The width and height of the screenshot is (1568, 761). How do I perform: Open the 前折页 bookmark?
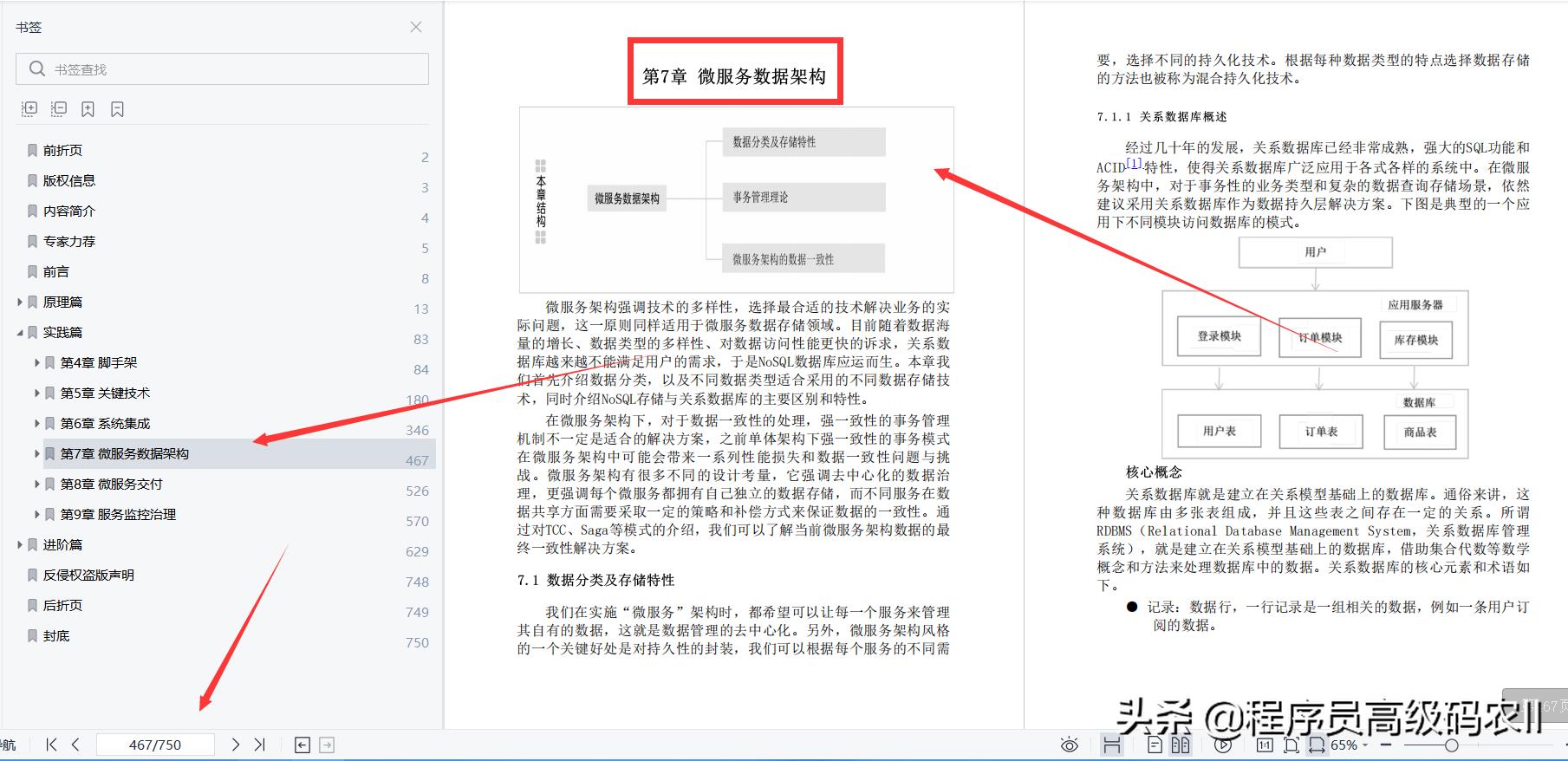pyautogui.click(x=62, y=150)
